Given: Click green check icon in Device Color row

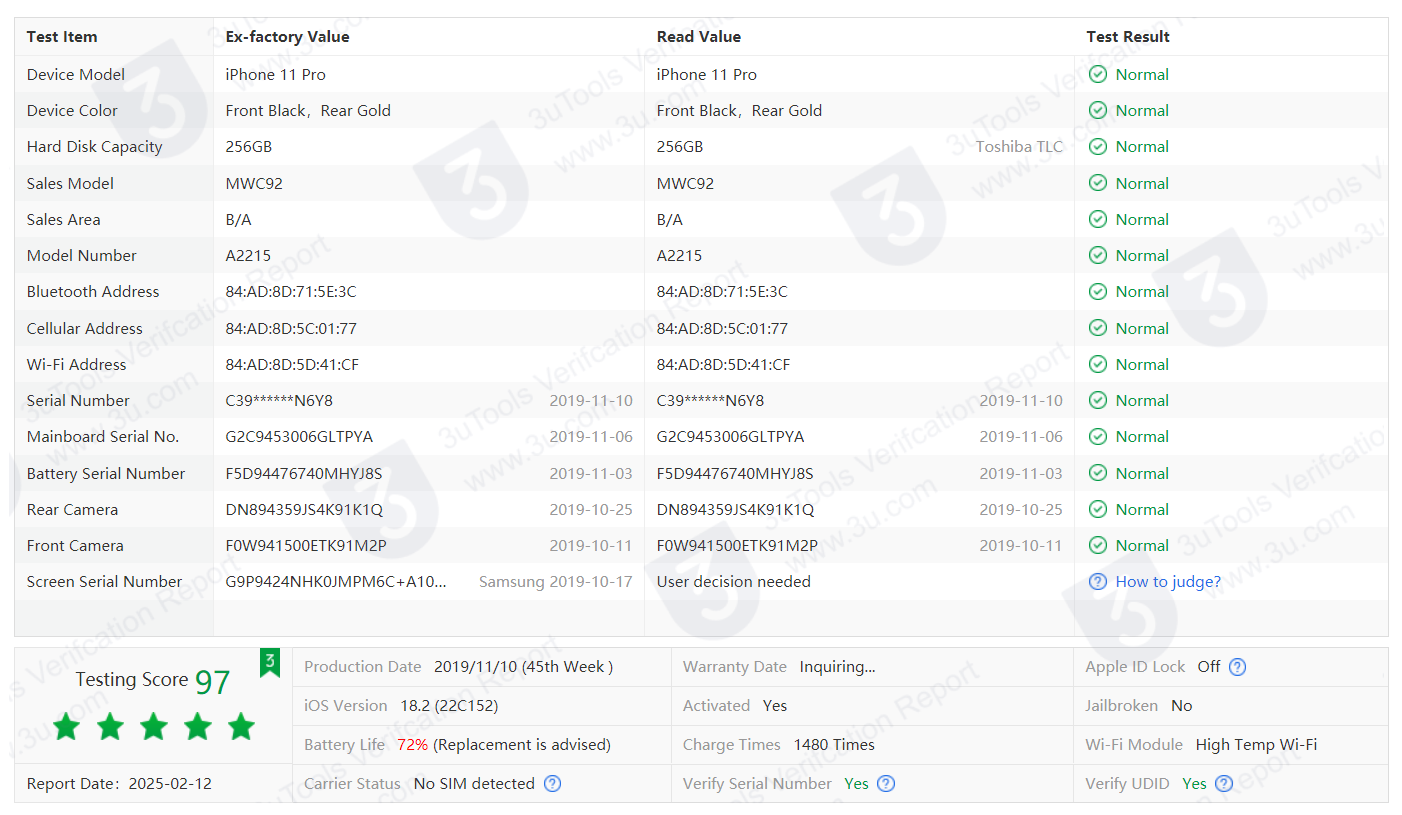Looking at the screenshot, I should point(1098,111).
